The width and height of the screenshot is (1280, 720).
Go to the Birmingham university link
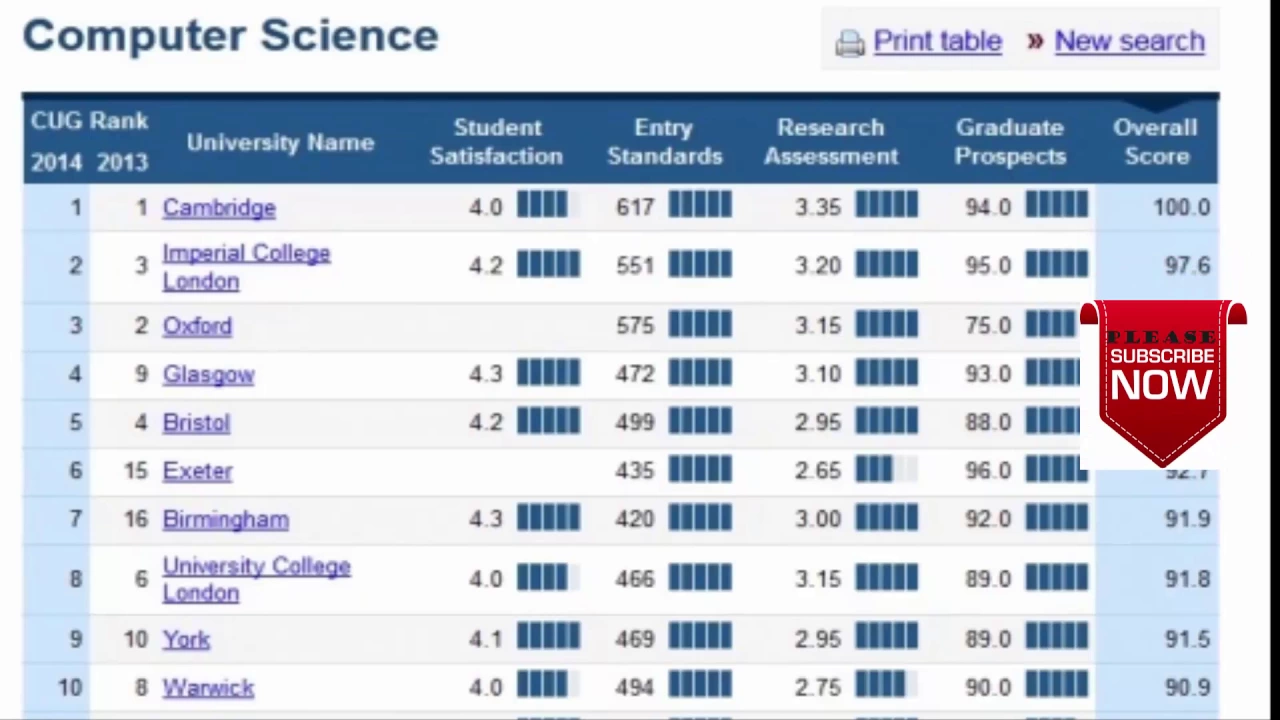tap(225, 519)
